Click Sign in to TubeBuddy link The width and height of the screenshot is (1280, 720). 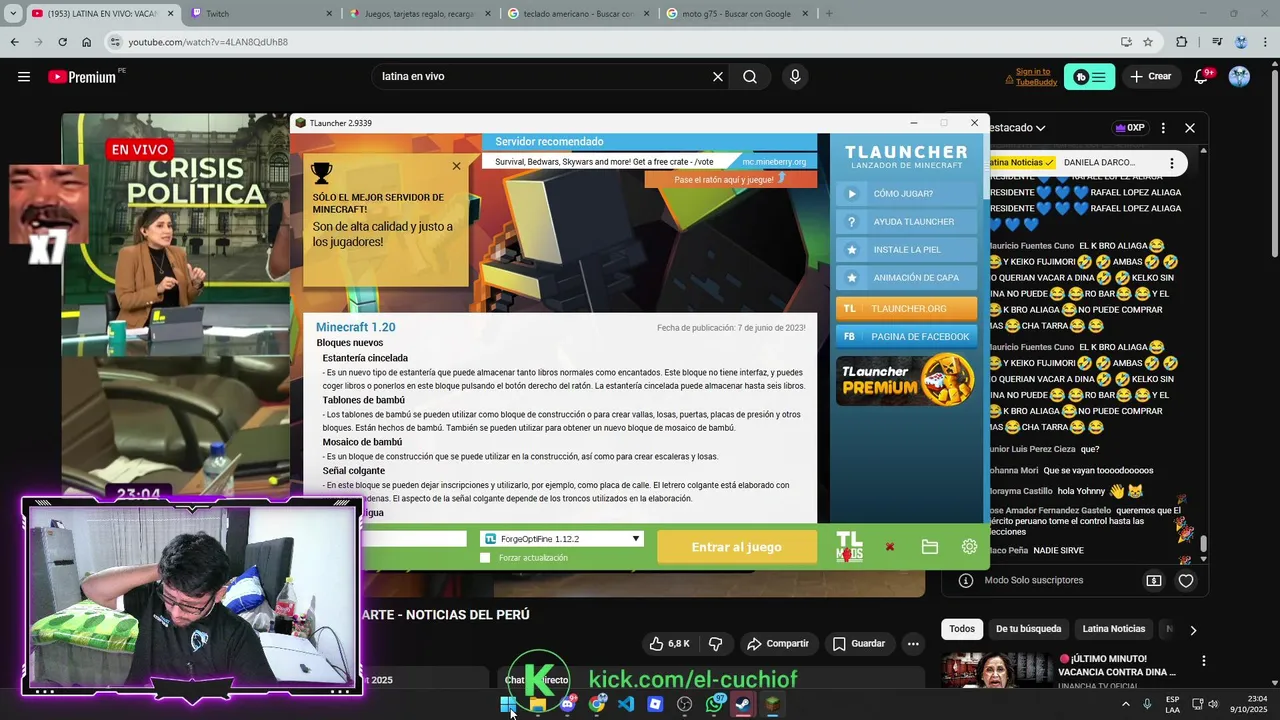coord(1034,77)
